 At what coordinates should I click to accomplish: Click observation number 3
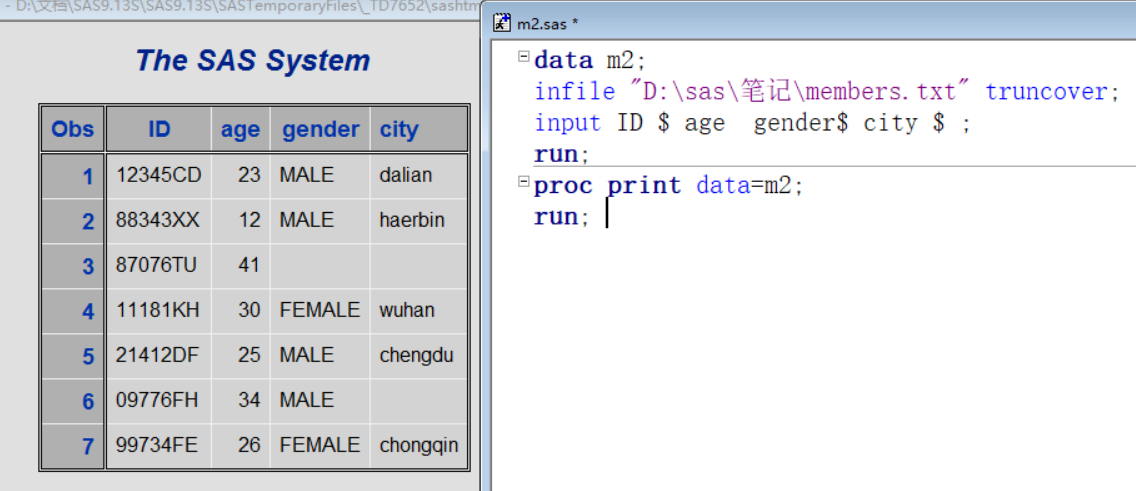[88, 267]
